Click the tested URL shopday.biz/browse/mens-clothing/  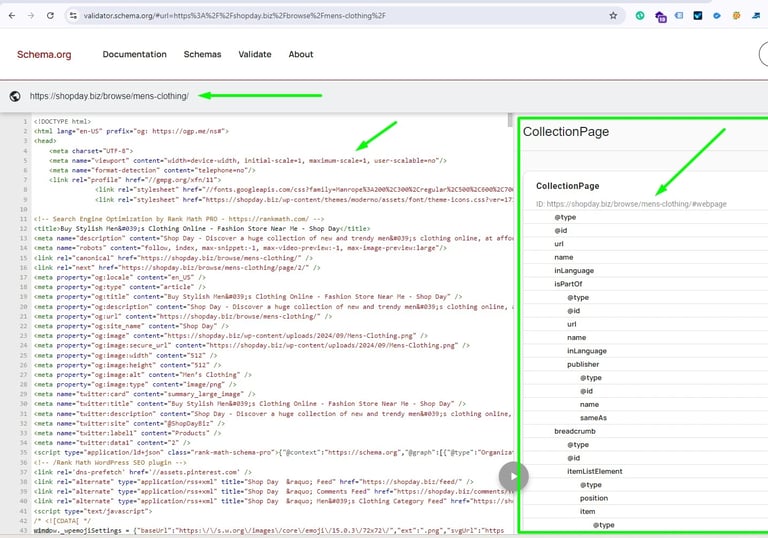[x=109, y=96]
